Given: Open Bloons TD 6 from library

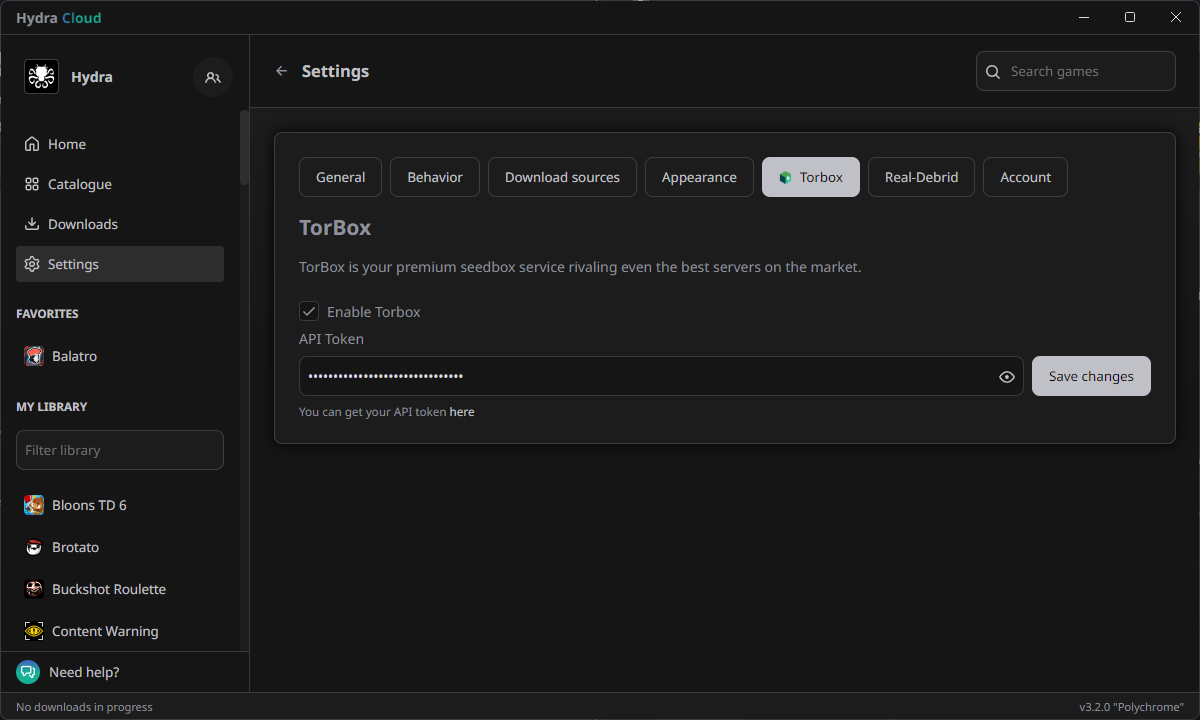Looking at the screenshot, I should click(89, 505).
